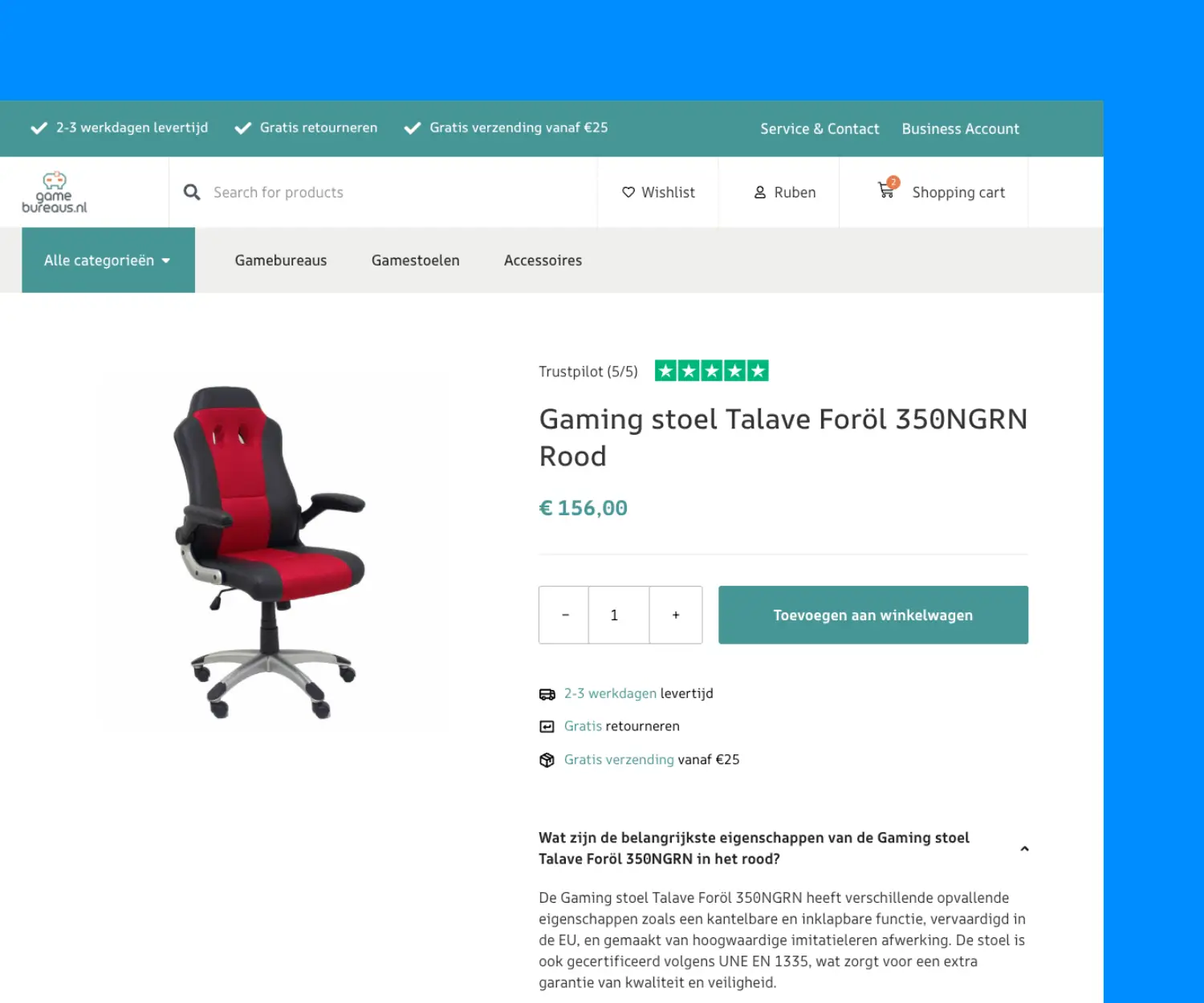The width and height of the screenshot is (1204, 1003).
Task: Click the free returns icon
Action: (547, 727)
